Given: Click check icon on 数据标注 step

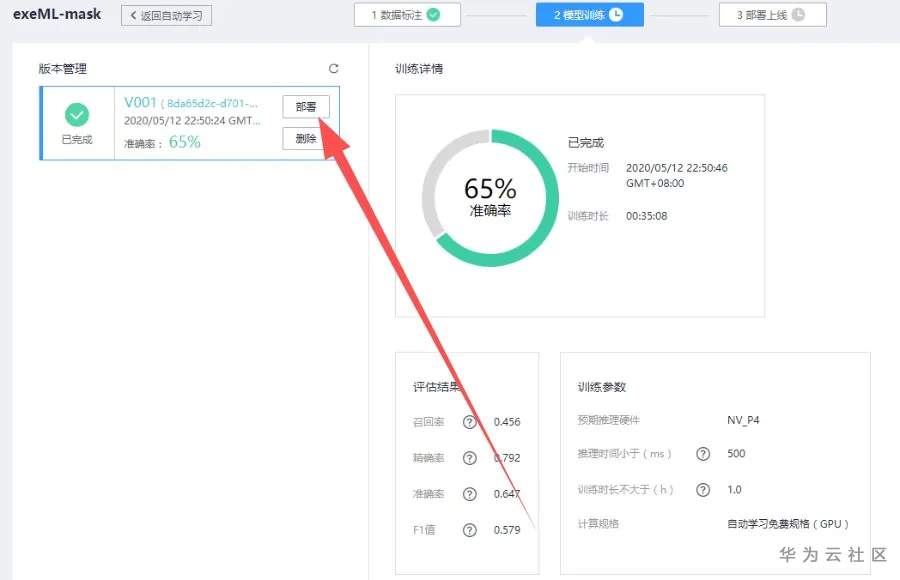Looking at the screenshot, I should (x=434, y=15).
